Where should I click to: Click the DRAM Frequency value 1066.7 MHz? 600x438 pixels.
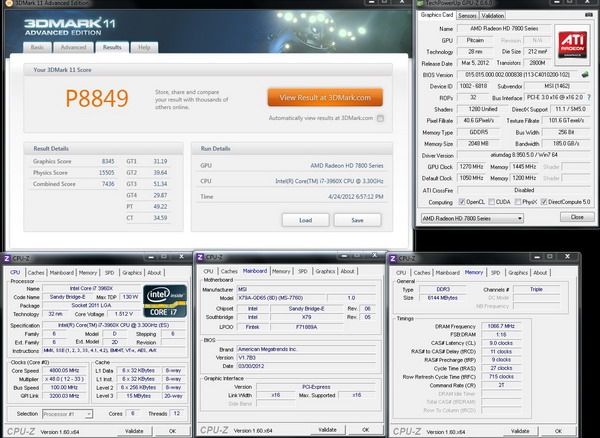(x=501, y=326)
